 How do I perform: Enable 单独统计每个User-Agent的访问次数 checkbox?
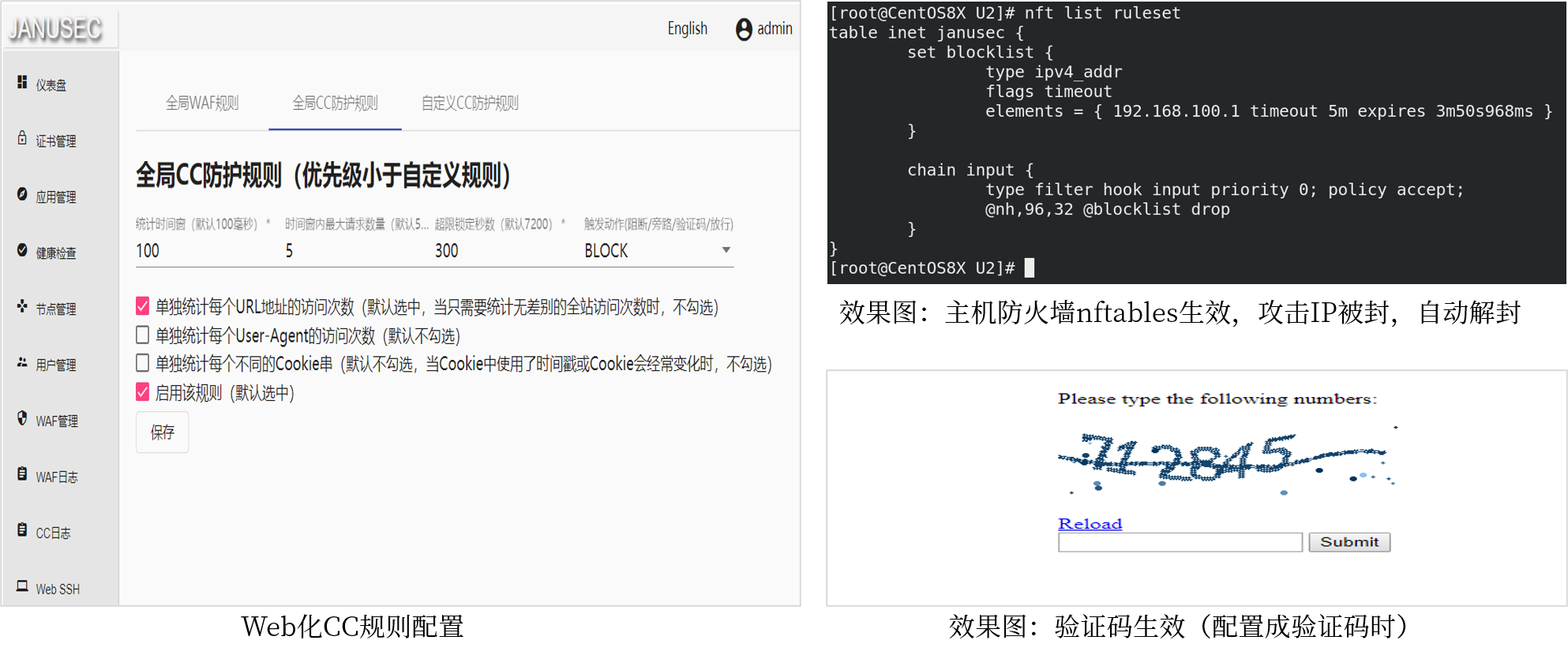(143, 335)
